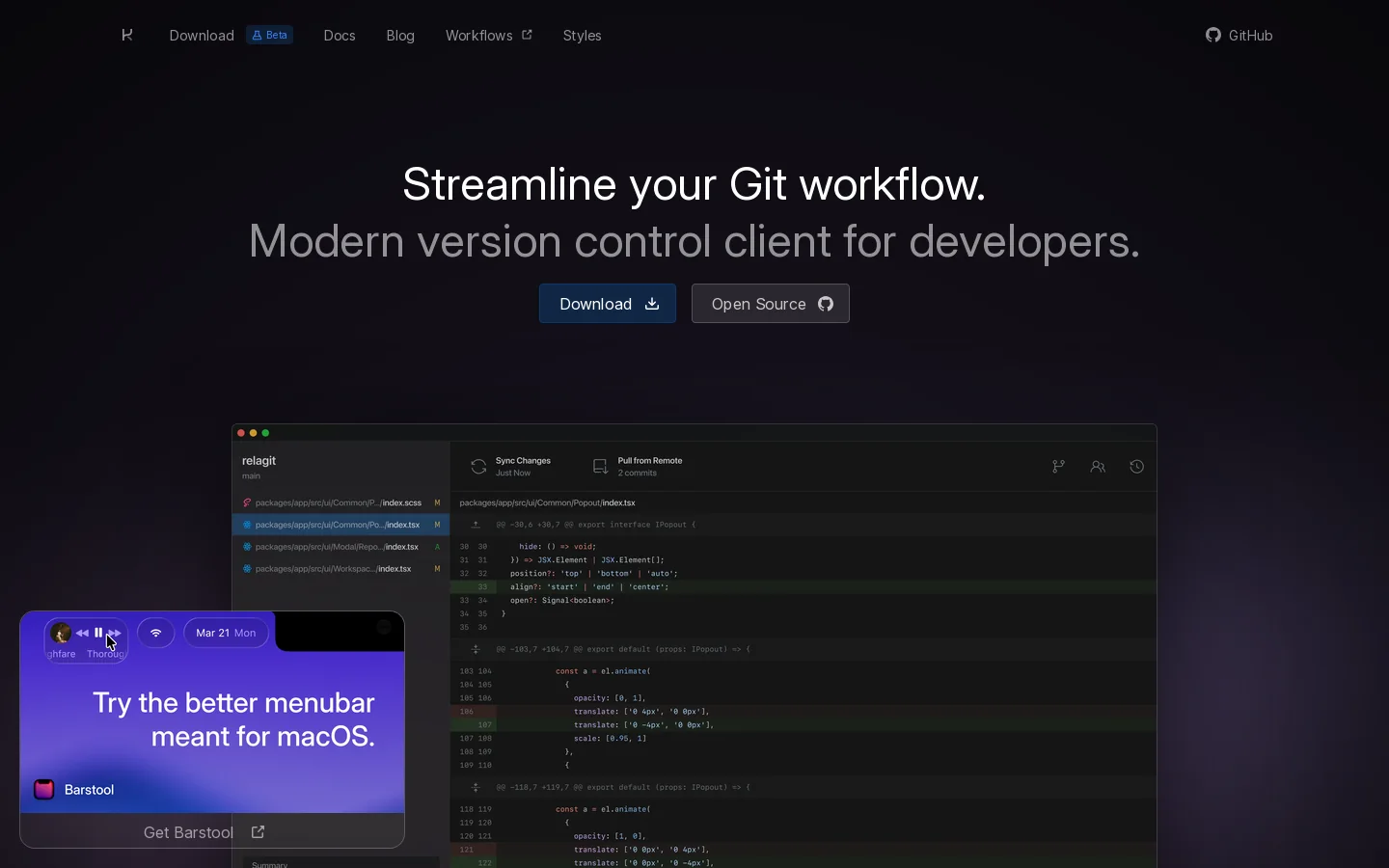Click the "Streamline your Git workflow." headline
Screen dimensions: 1389x868
tap(694, 184)
